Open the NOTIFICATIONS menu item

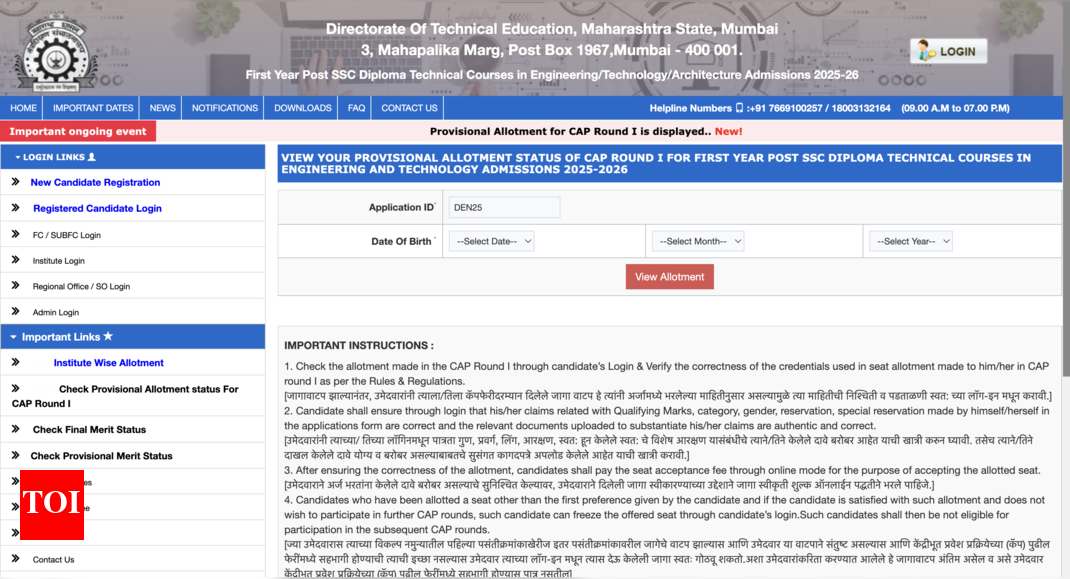coord(225,108)
